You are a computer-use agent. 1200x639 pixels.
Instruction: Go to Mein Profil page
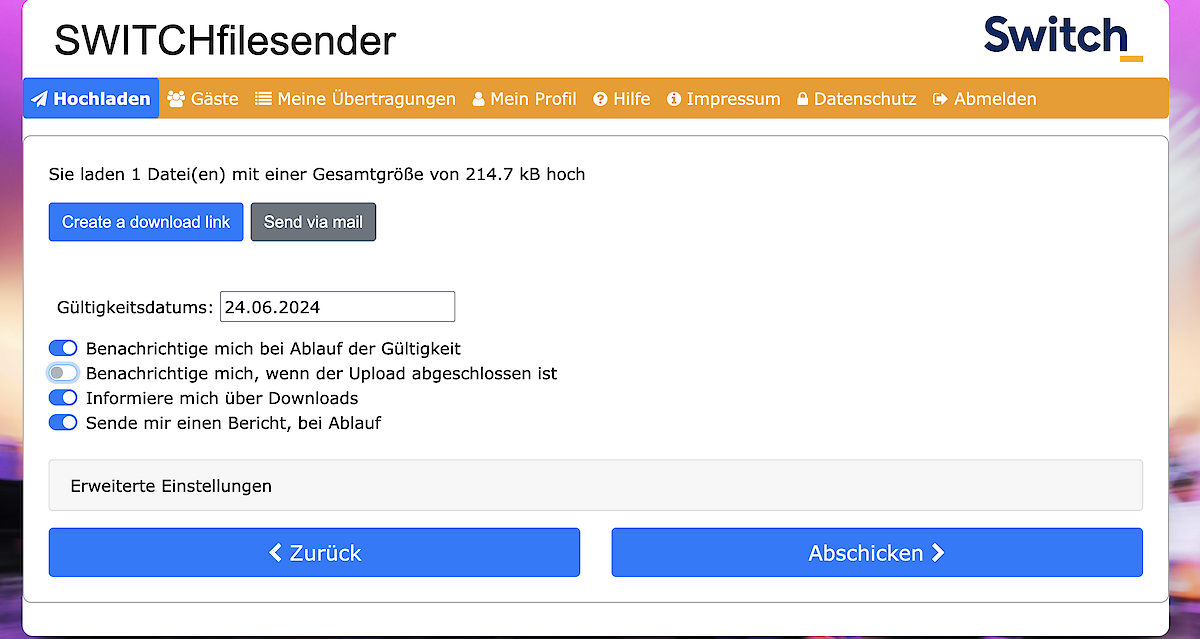pyautogui.click(x=533, y=99)
